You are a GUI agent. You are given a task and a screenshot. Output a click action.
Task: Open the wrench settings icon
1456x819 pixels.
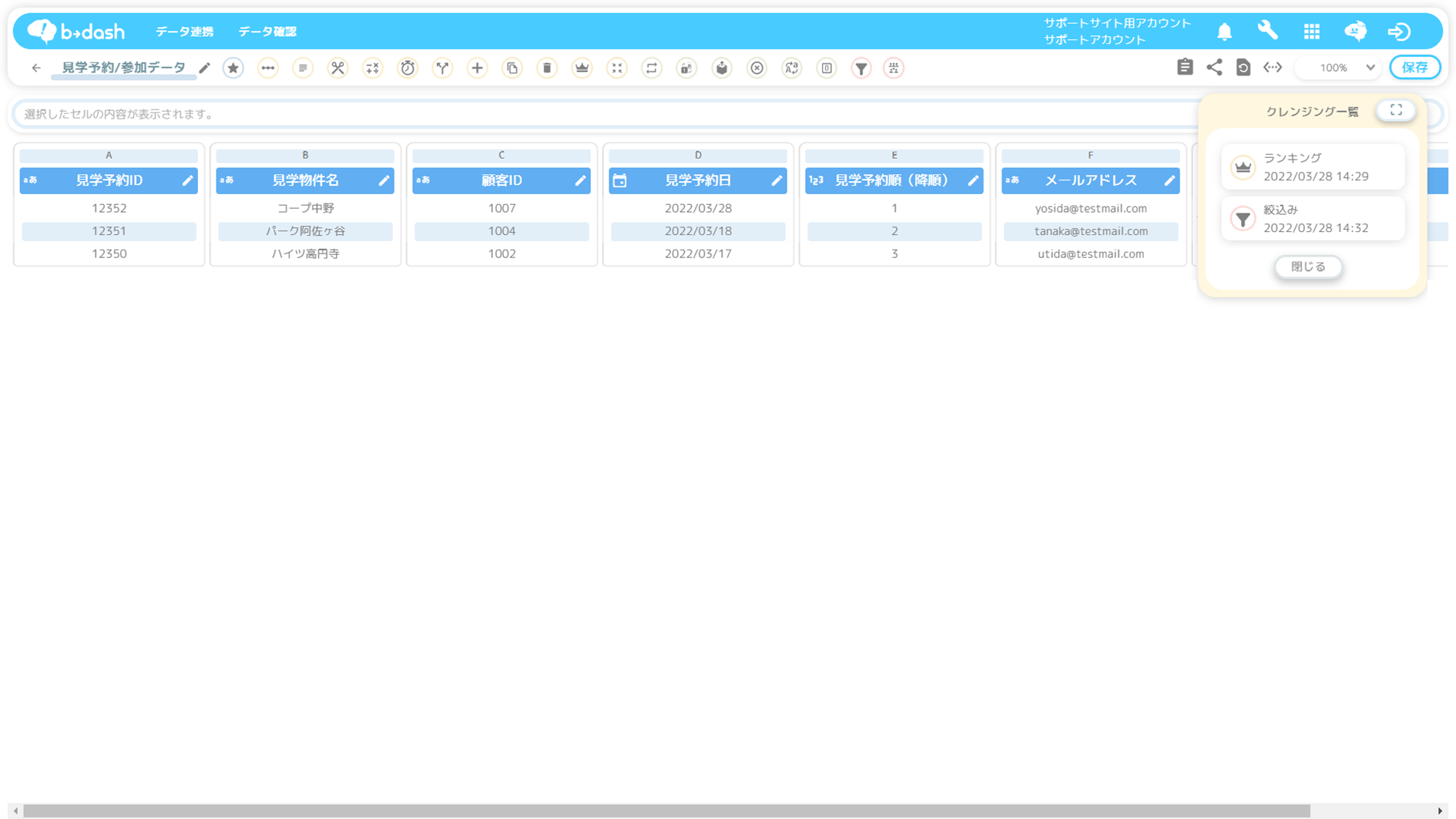[1267, 32]
